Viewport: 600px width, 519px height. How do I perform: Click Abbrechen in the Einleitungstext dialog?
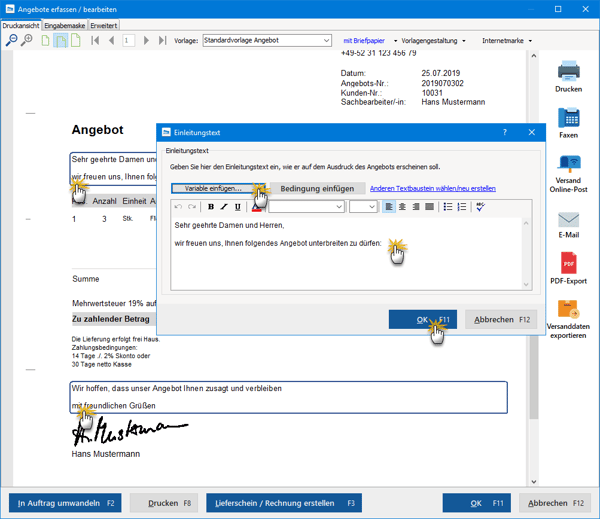[502, 319]
